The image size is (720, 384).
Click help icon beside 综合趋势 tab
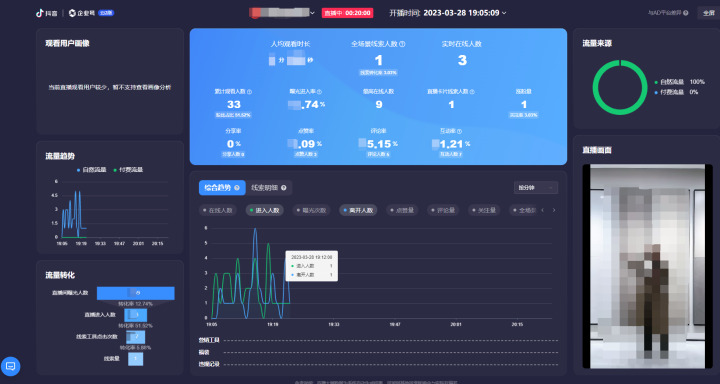pos(237,188)
